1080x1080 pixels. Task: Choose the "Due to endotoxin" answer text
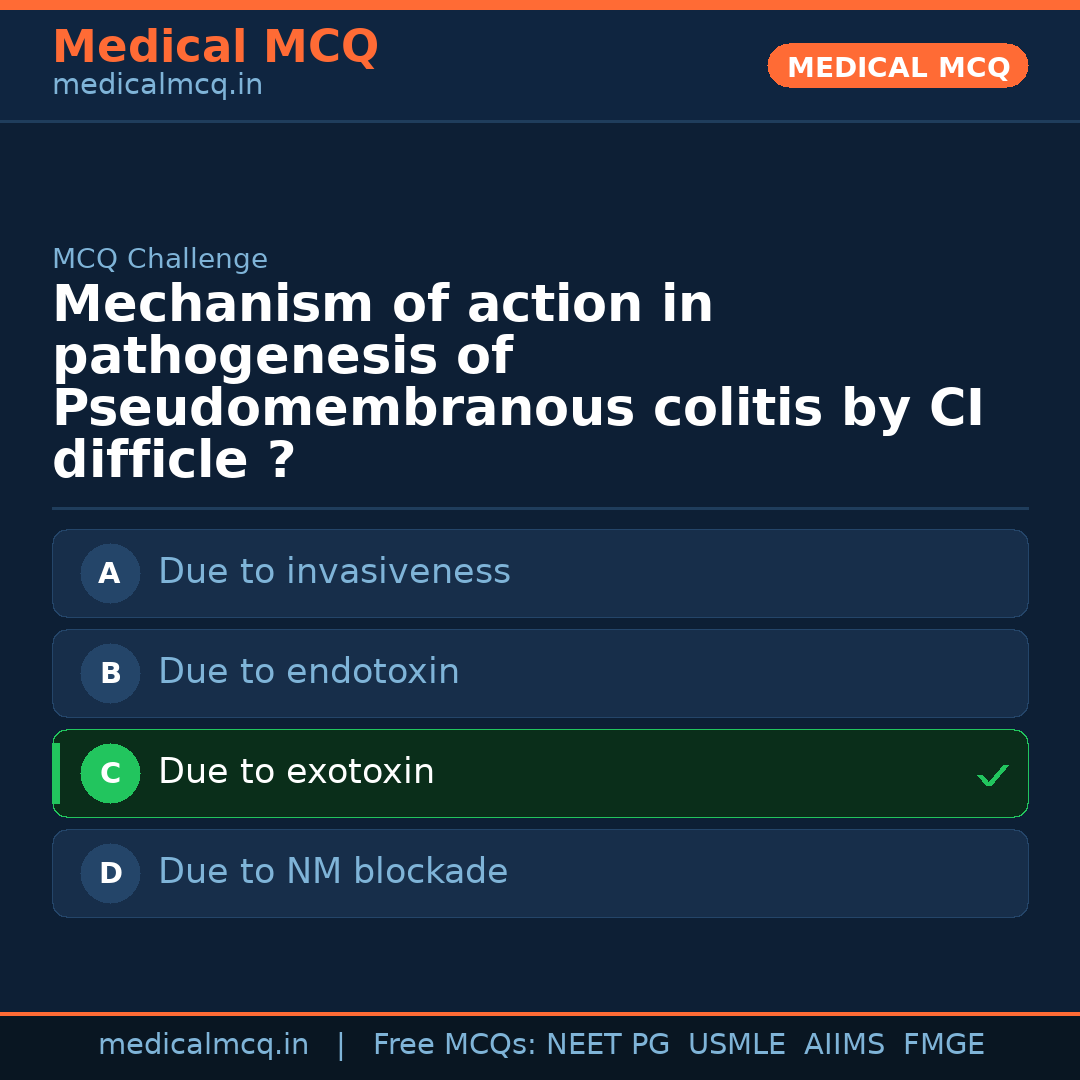coord(308,672)
